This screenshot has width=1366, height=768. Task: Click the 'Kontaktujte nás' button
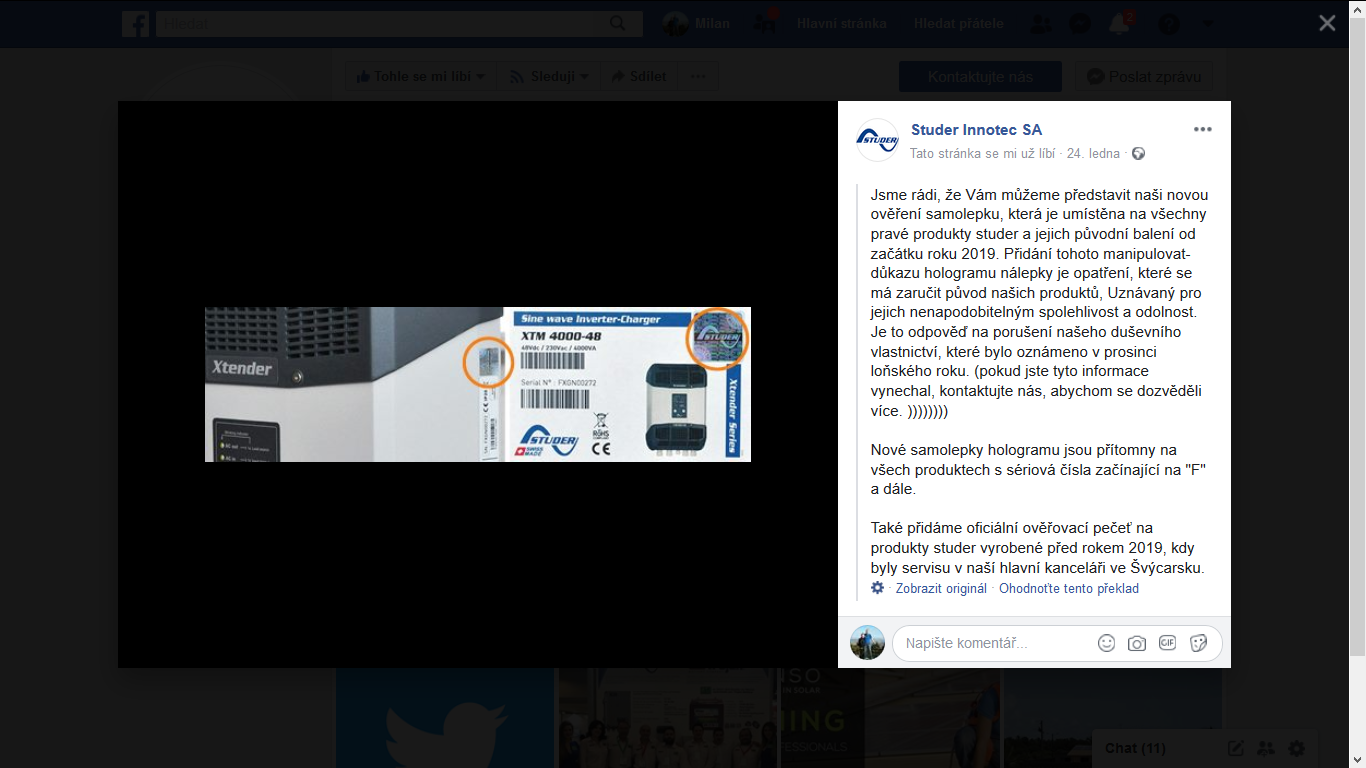[980, 77]
